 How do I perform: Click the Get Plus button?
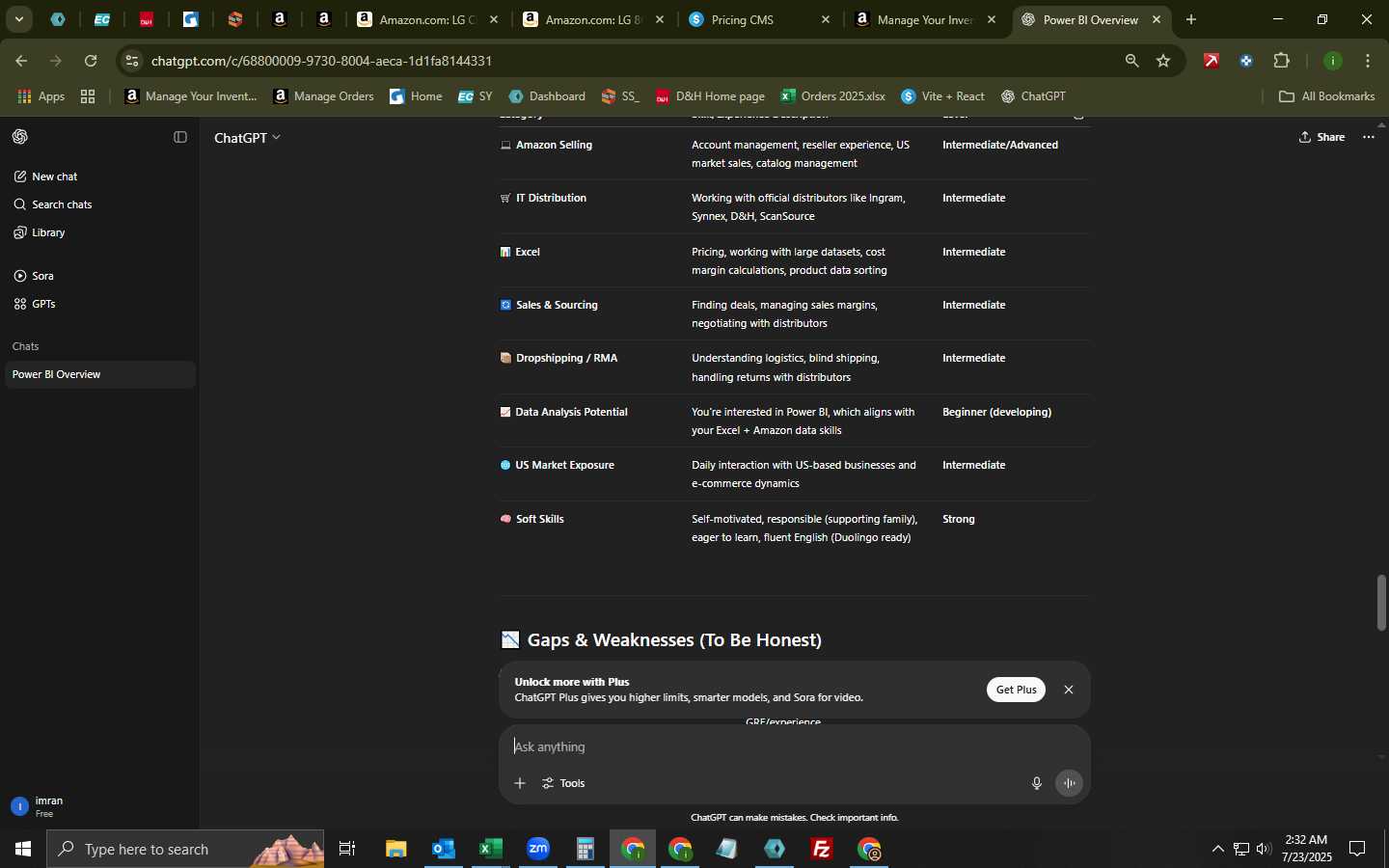tap(1016, 690)
